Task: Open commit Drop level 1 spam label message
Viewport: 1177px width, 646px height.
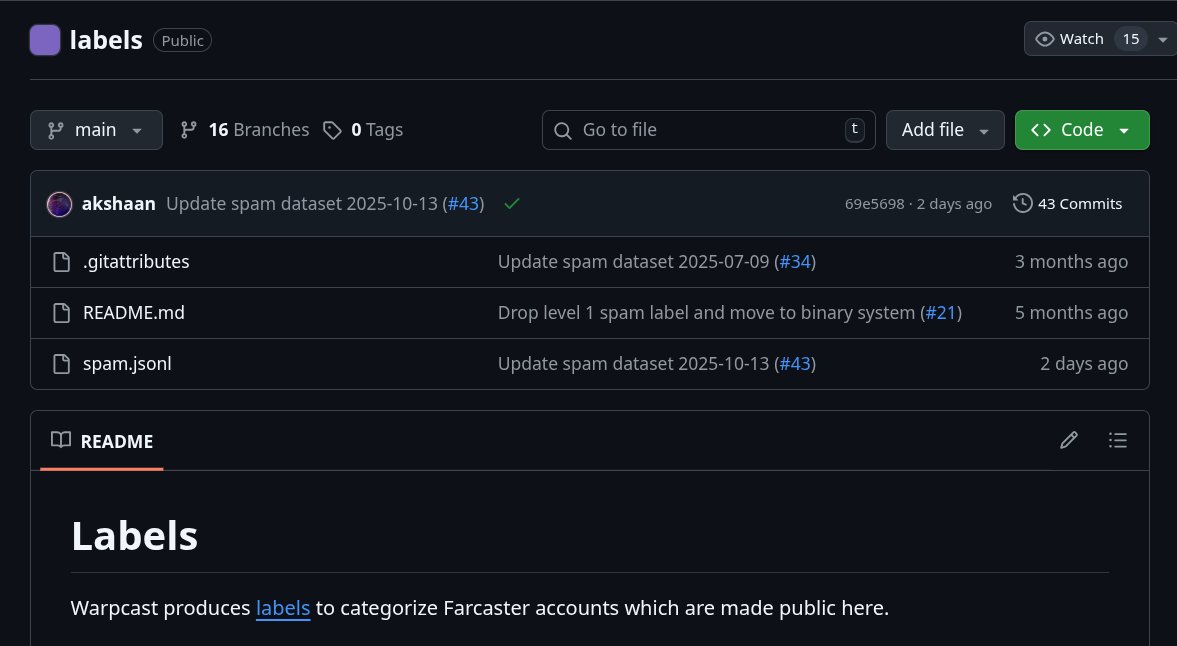Action: 706,313
